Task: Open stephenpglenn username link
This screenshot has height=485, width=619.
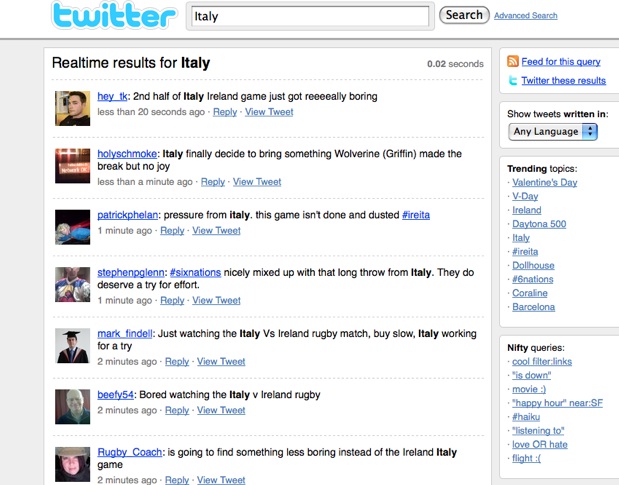Action: [x=131, y=272]
